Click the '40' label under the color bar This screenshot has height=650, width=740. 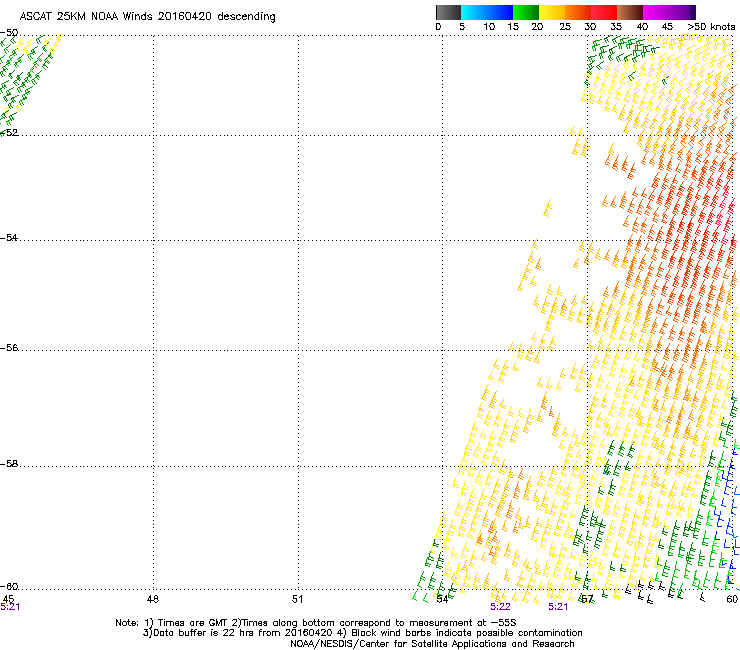coord(642,27)
